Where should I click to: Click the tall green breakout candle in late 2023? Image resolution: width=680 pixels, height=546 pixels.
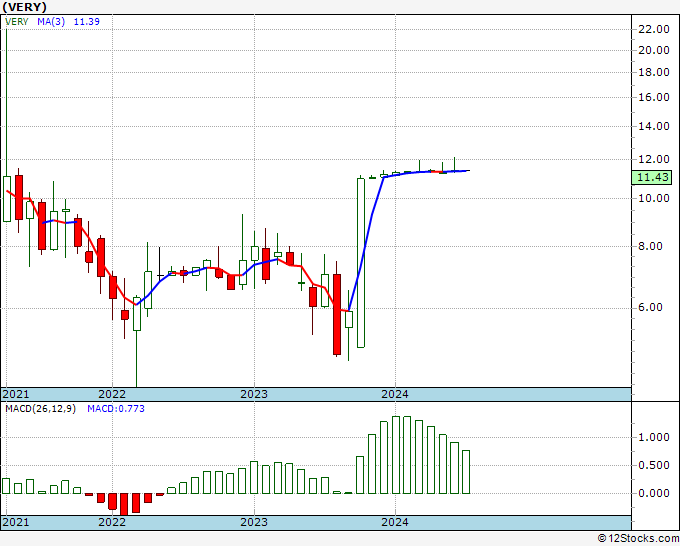pyautogui.click(x=361, y=263)
